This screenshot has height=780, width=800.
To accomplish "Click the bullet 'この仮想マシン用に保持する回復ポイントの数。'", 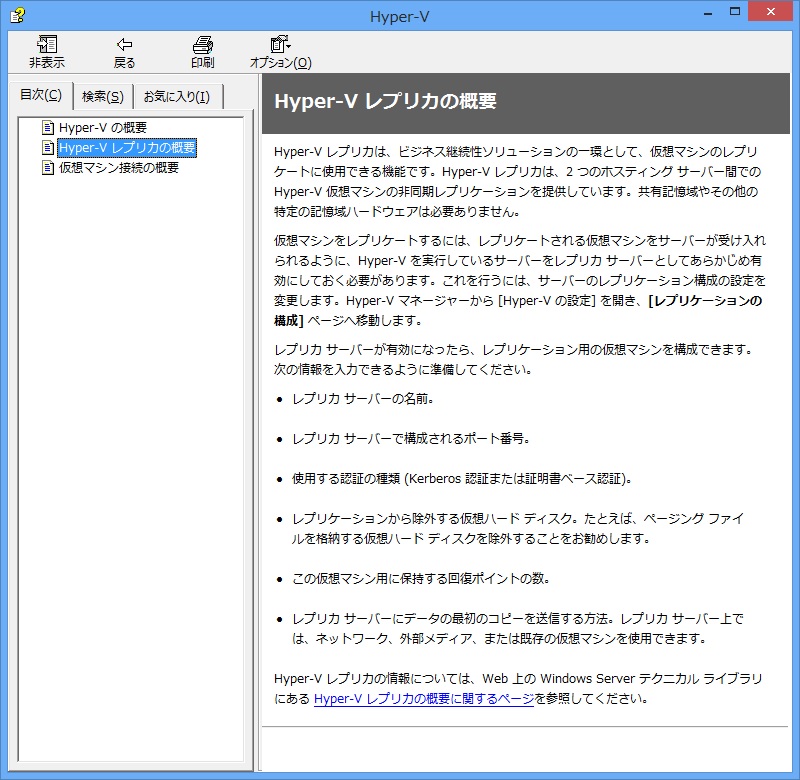I will [421, 578].
